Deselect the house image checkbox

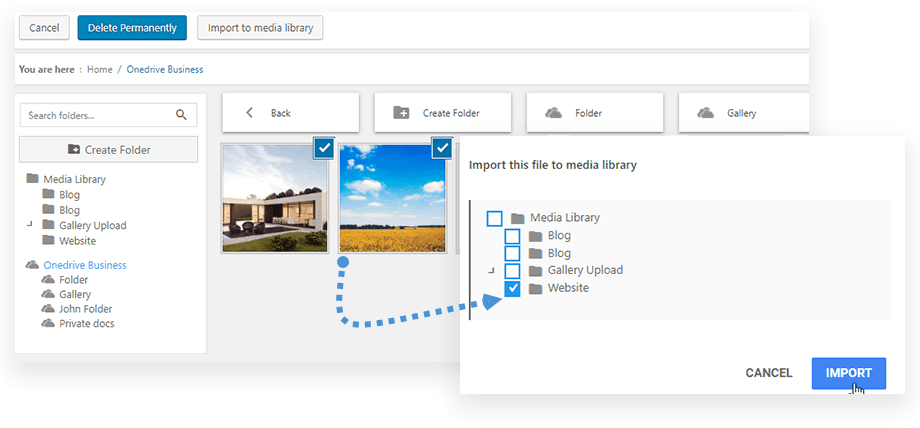(x=323, y=148)
